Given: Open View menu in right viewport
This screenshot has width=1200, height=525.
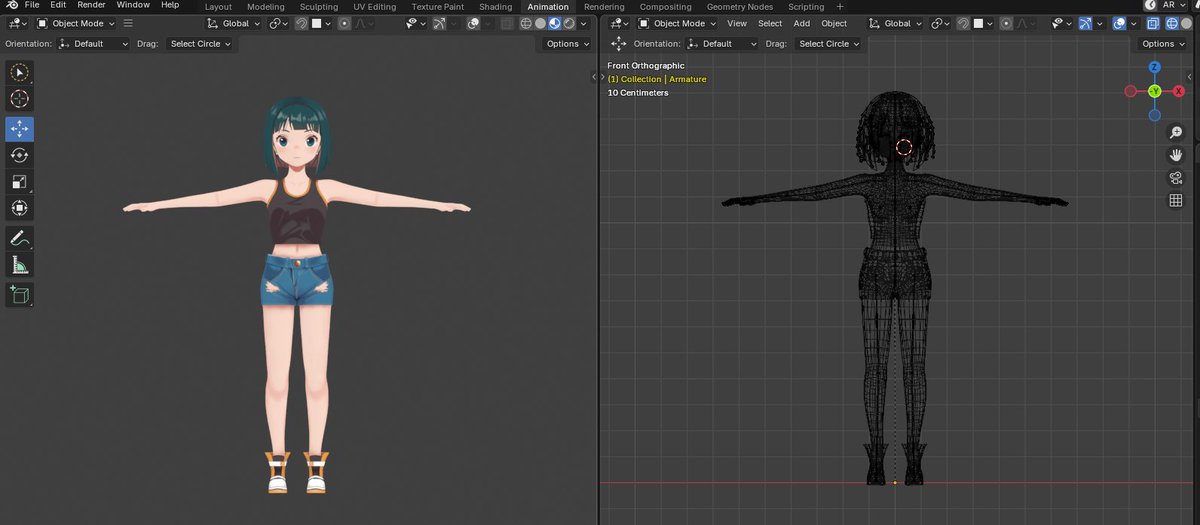Looking at the screenshot, I should tap(737, 23).
